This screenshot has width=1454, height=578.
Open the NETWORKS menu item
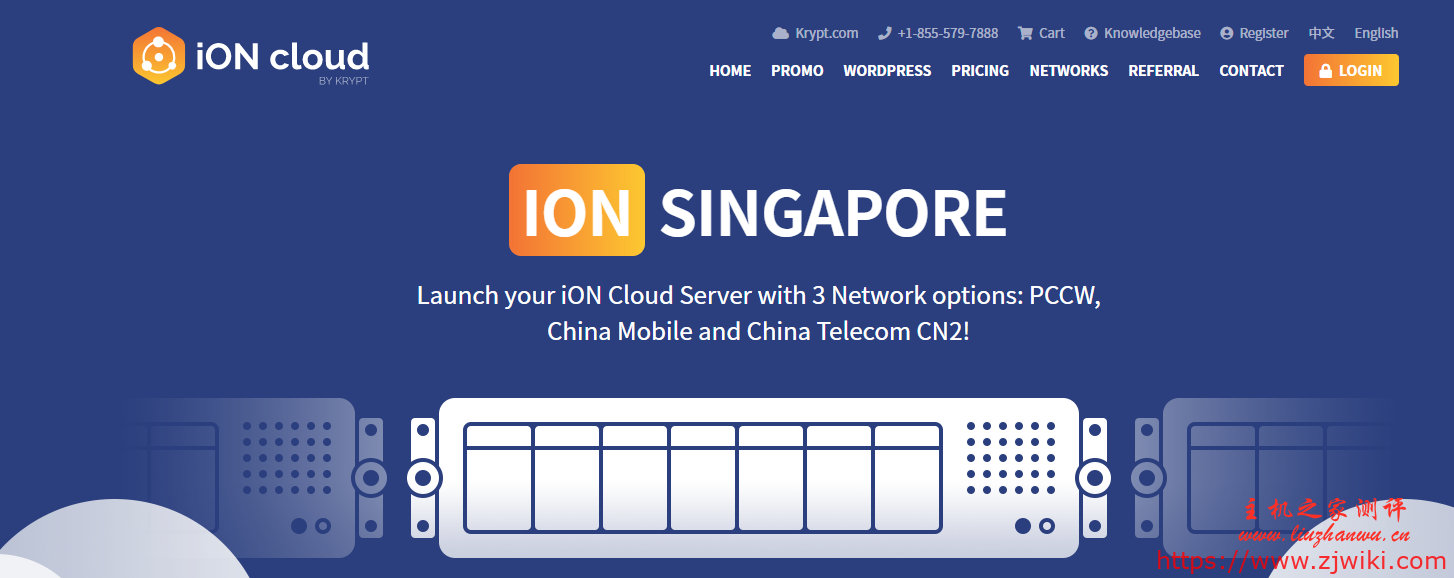click(1069, 71)
